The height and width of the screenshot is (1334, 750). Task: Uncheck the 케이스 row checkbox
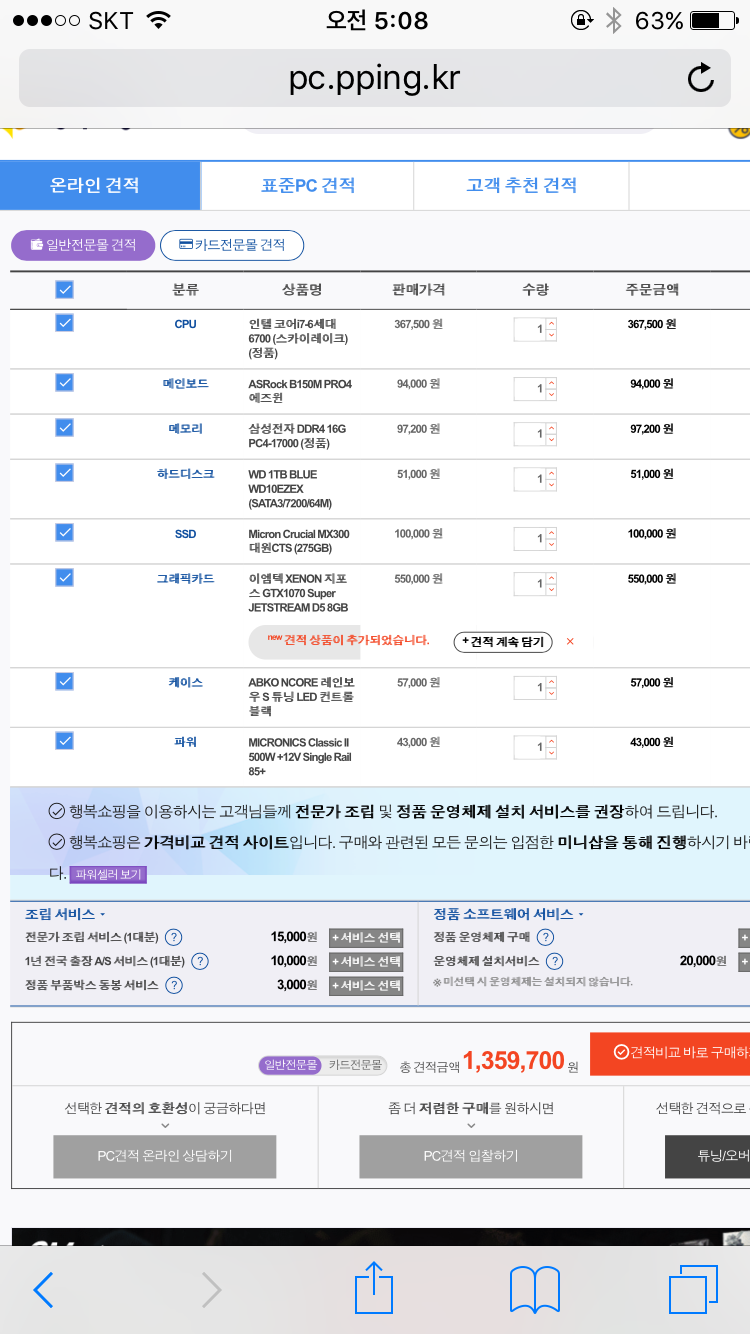[64, 681]
